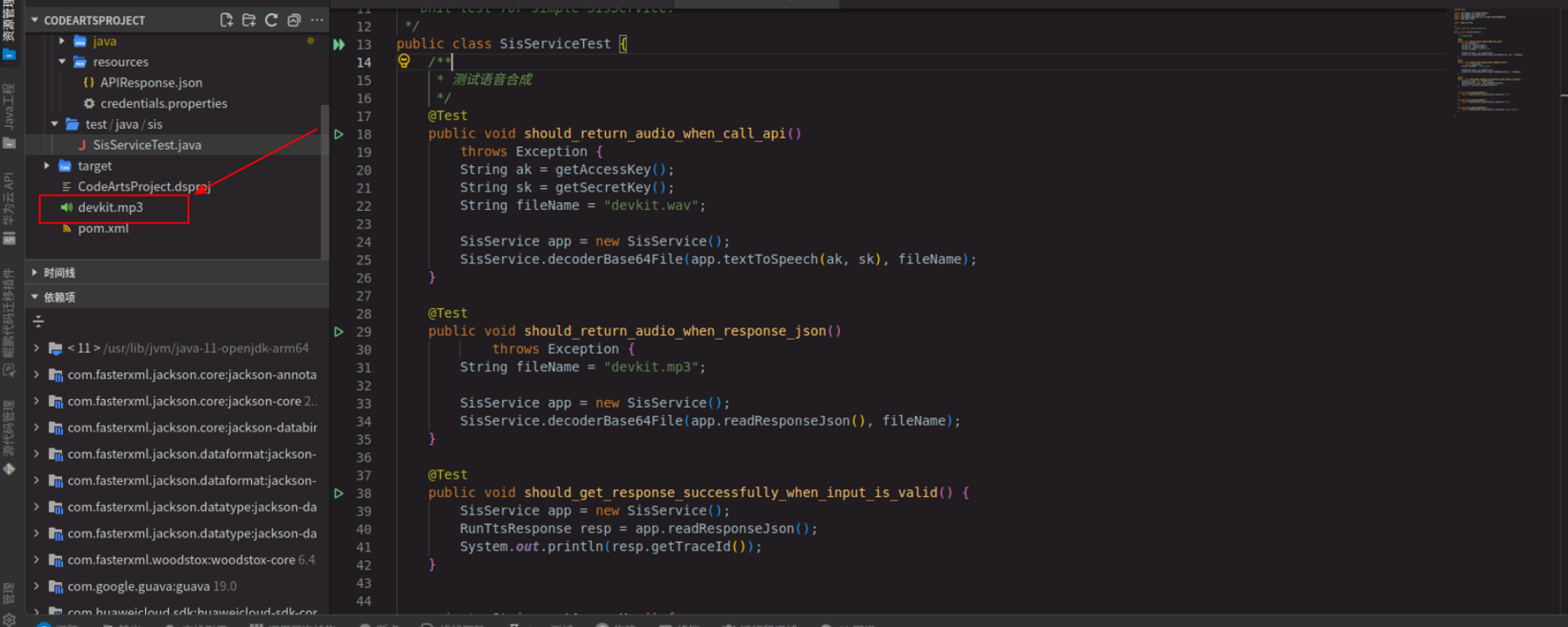This screenshot has height=627, width=1568.
Task: Open the 源代码管理 source control view
Action: tap(9, 437)
